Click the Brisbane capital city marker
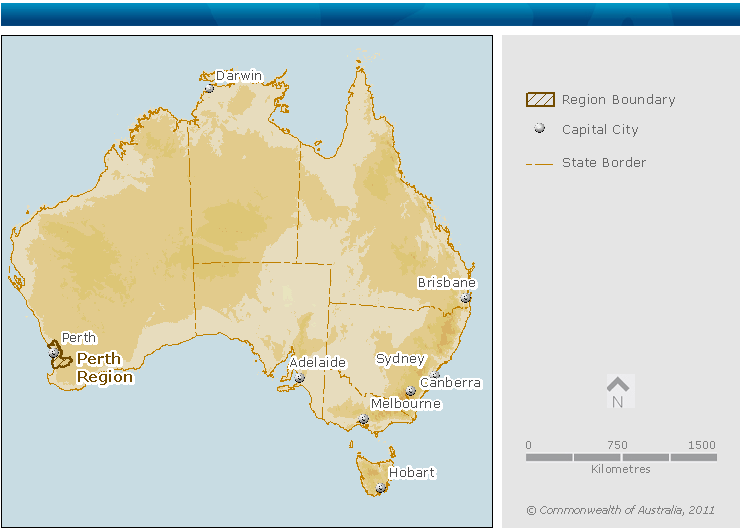 tap(466, 298)
